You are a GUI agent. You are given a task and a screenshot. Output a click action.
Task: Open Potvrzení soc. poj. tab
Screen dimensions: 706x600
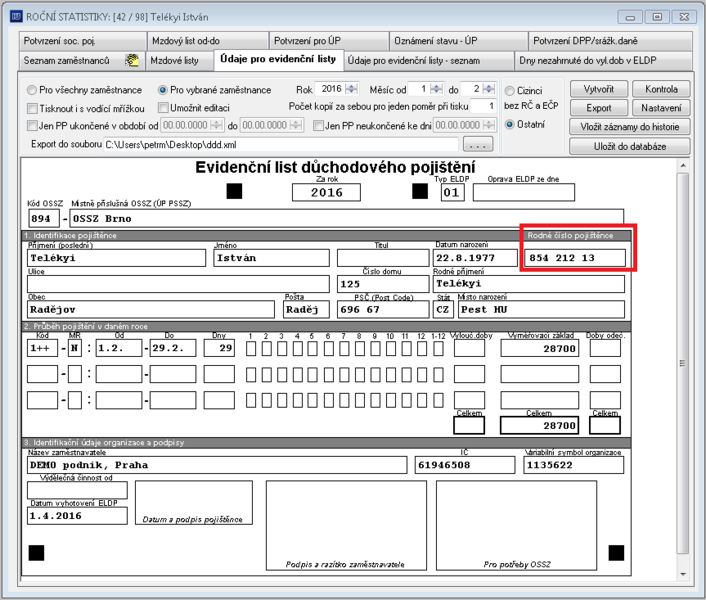82,41
